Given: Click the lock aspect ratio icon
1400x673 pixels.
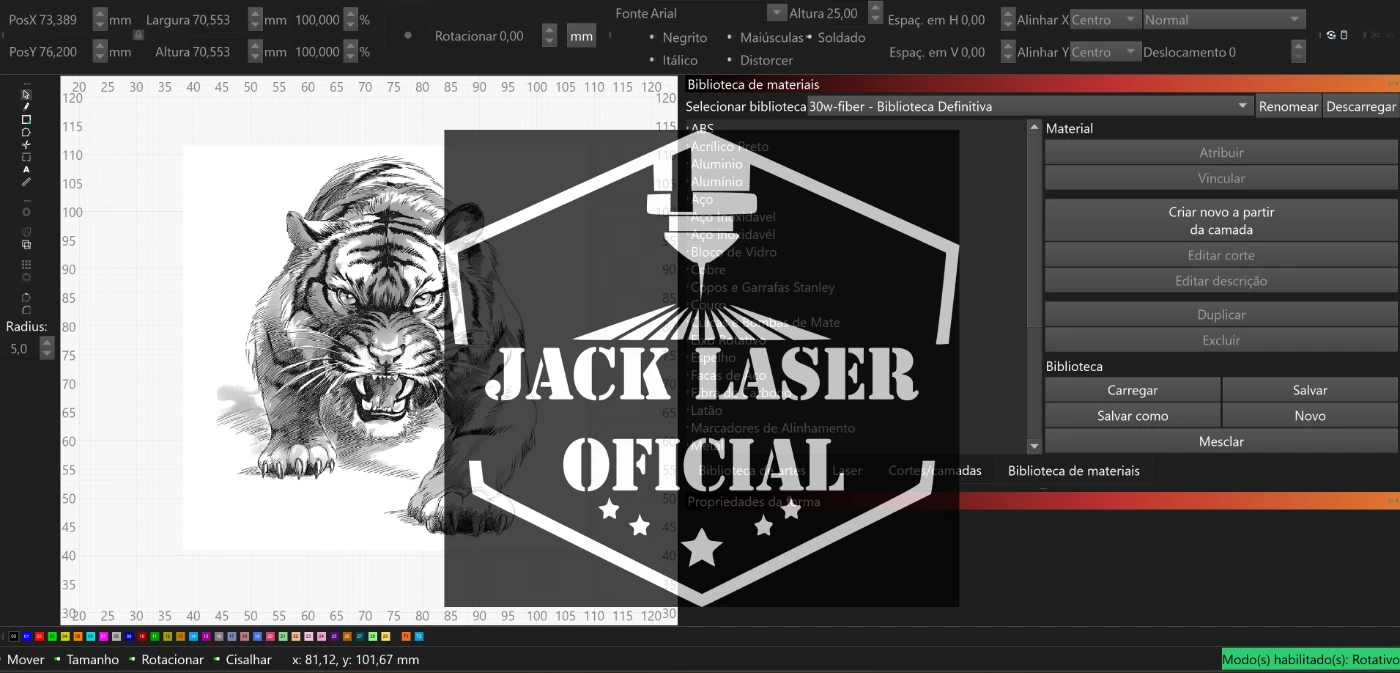Looking at the screenshot, I should [138, 35].
